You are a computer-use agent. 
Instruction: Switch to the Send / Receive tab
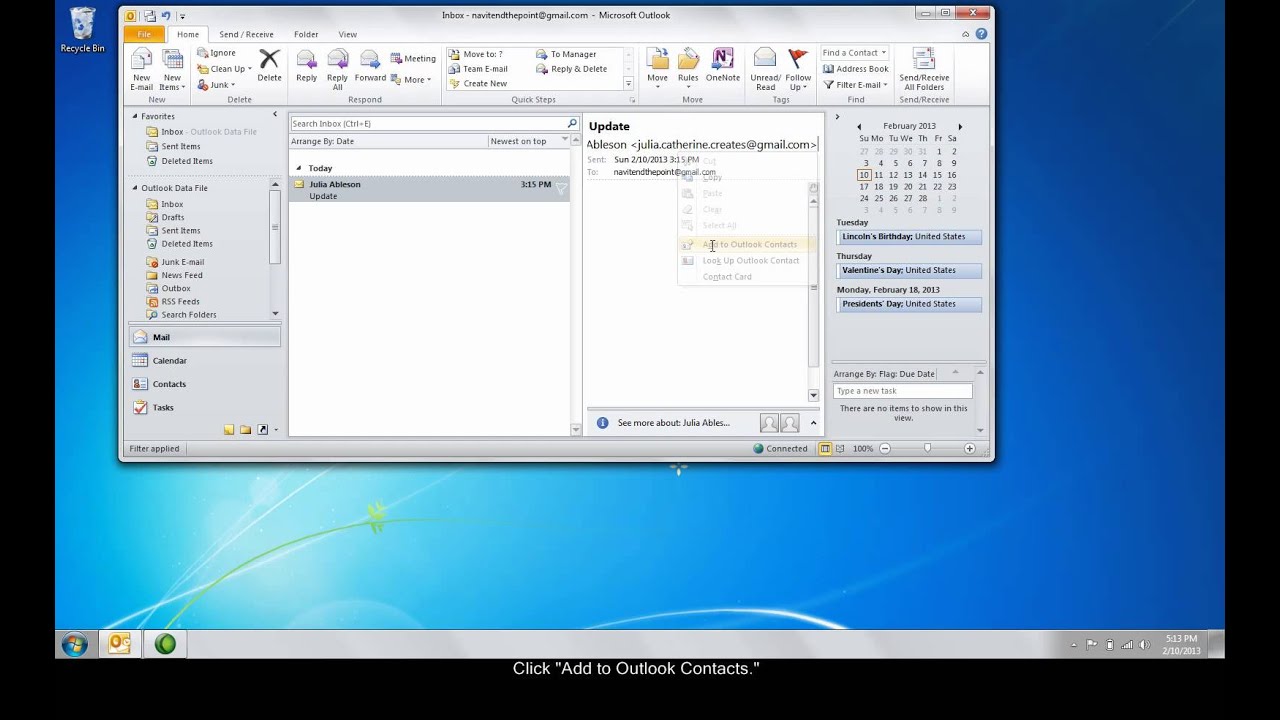[246, 34]
